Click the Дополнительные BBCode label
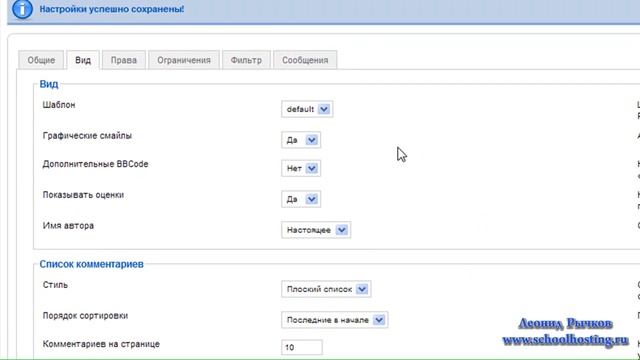 (x=95, y=164)
